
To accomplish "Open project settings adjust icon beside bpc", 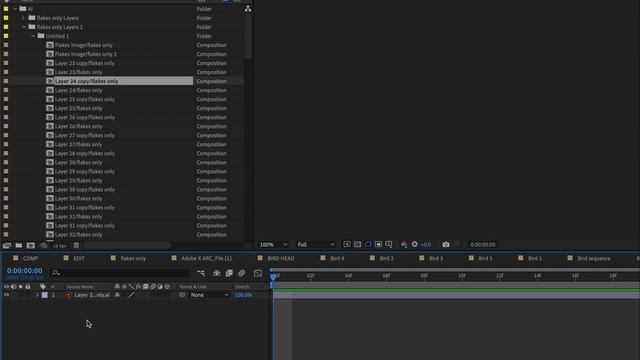I will [43, 245].
